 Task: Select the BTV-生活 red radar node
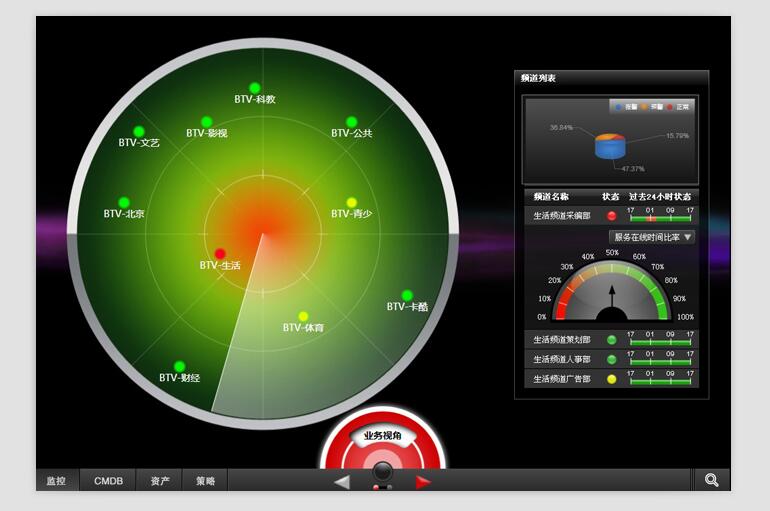point(221,253)
